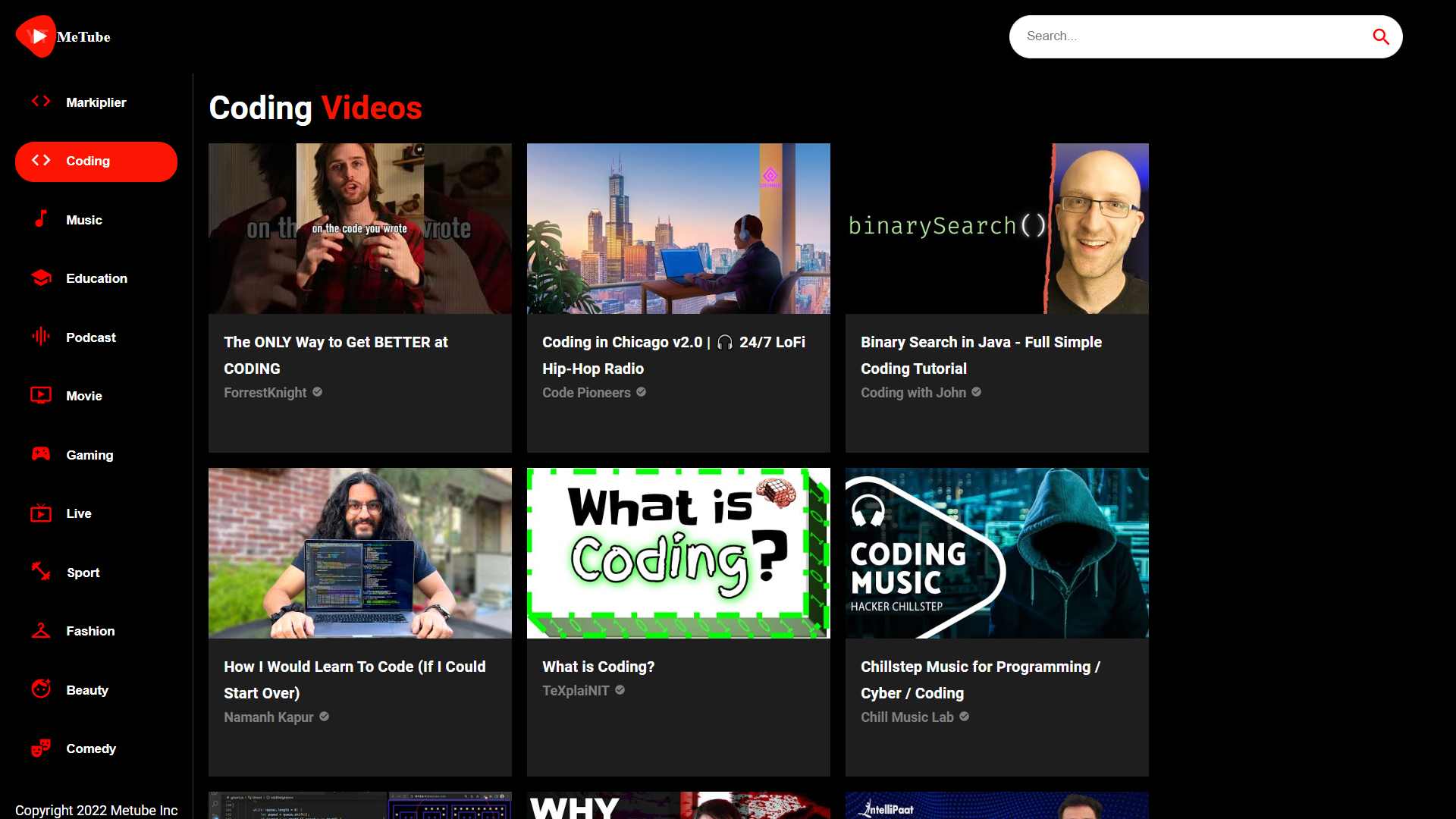This screenshot has width=1456, height=819.
Task: Select the Fashion hanger icon
Action: (40, 630)
